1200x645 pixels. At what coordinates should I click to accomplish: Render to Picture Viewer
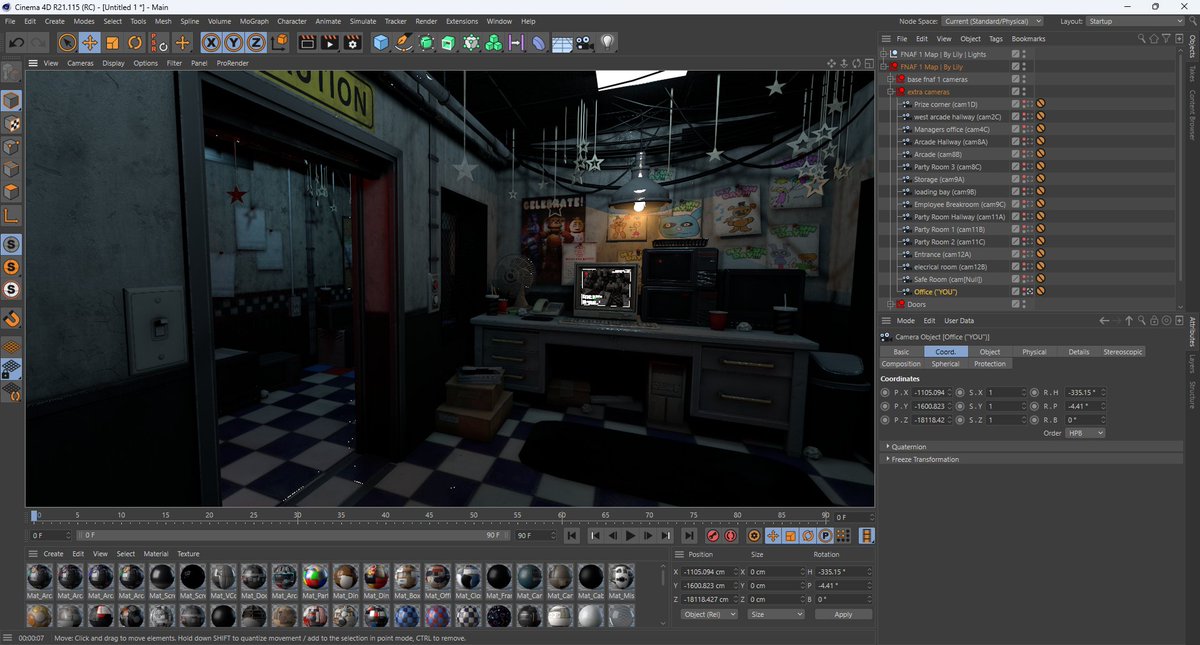point(330,43)
